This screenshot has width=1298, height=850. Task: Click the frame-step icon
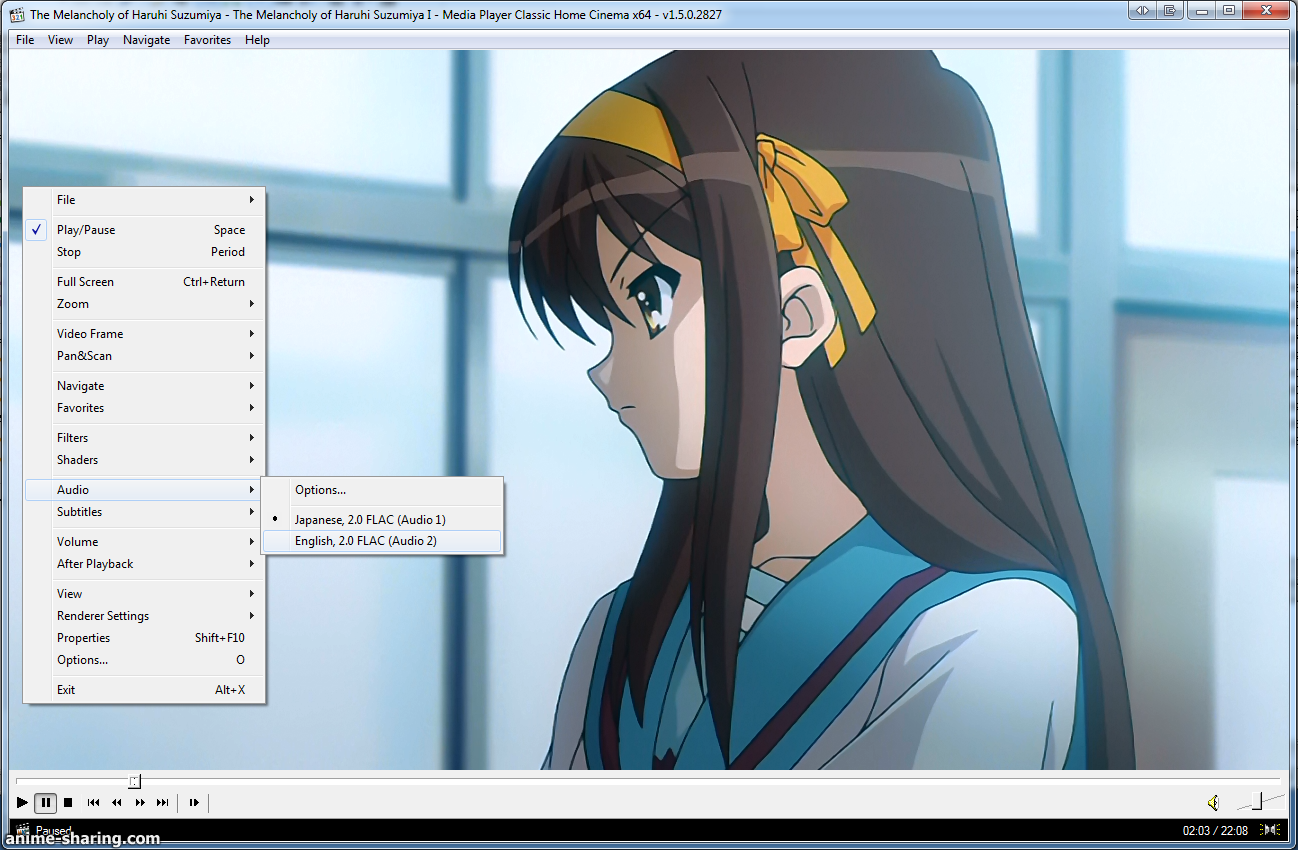[x=194, y=802]
